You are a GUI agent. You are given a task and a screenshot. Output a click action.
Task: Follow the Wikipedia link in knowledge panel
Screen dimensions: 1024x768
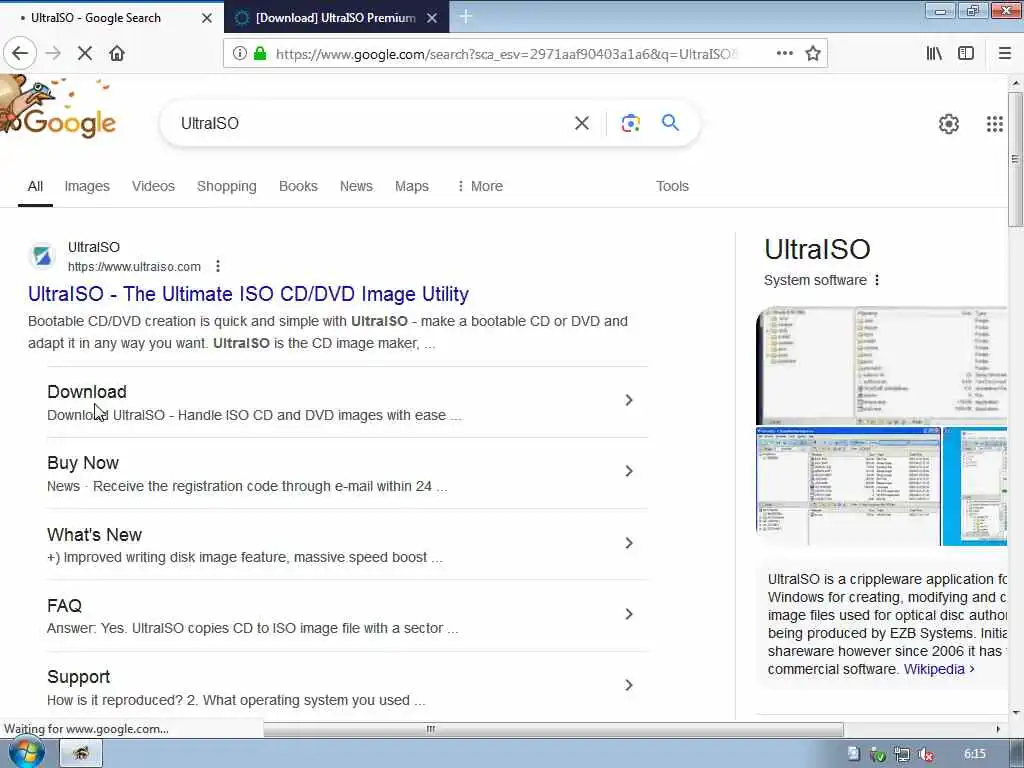pyautogui.click(x=939, y=669)
